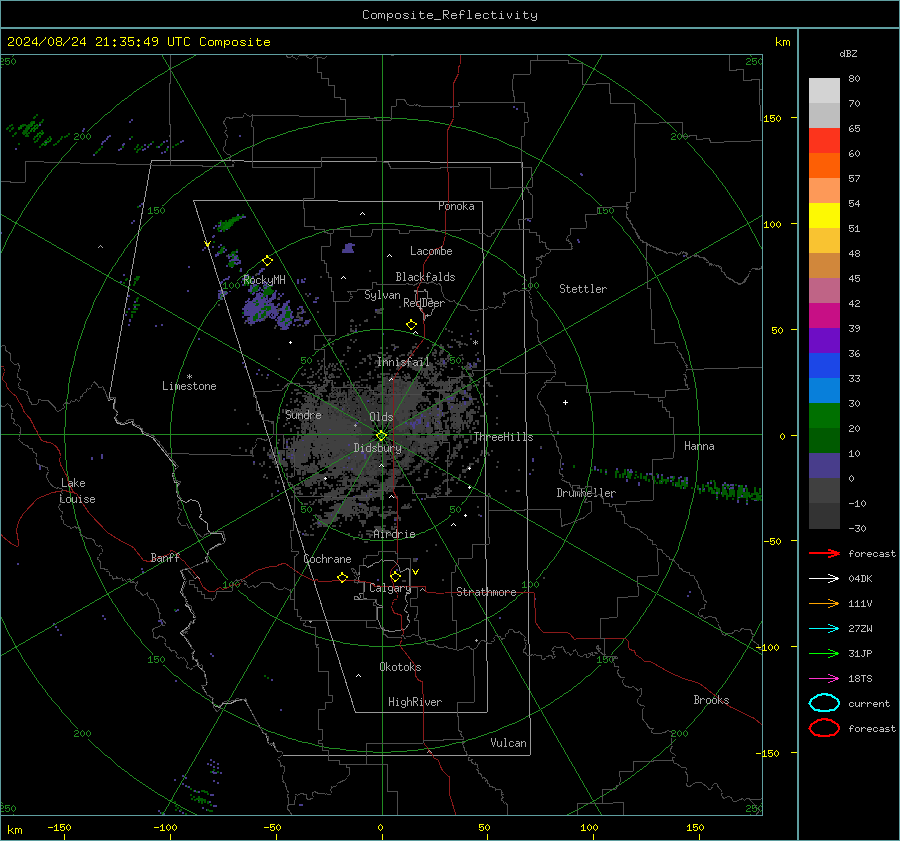900x841 pixels.
Task: Click the Airdrie city label
Action: point(394,534)
